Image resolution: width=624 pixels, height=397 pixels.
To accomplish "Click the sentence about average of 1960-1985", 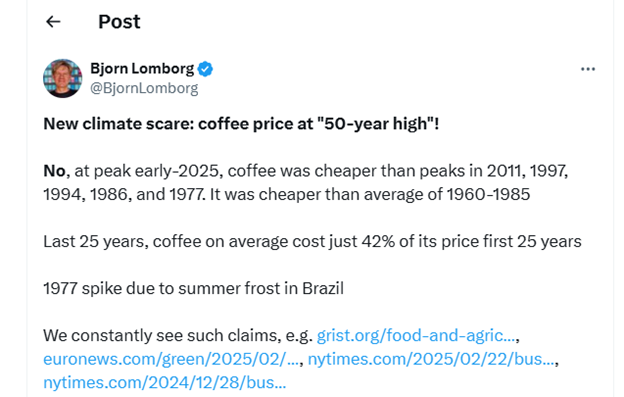I will pos(370,195).
